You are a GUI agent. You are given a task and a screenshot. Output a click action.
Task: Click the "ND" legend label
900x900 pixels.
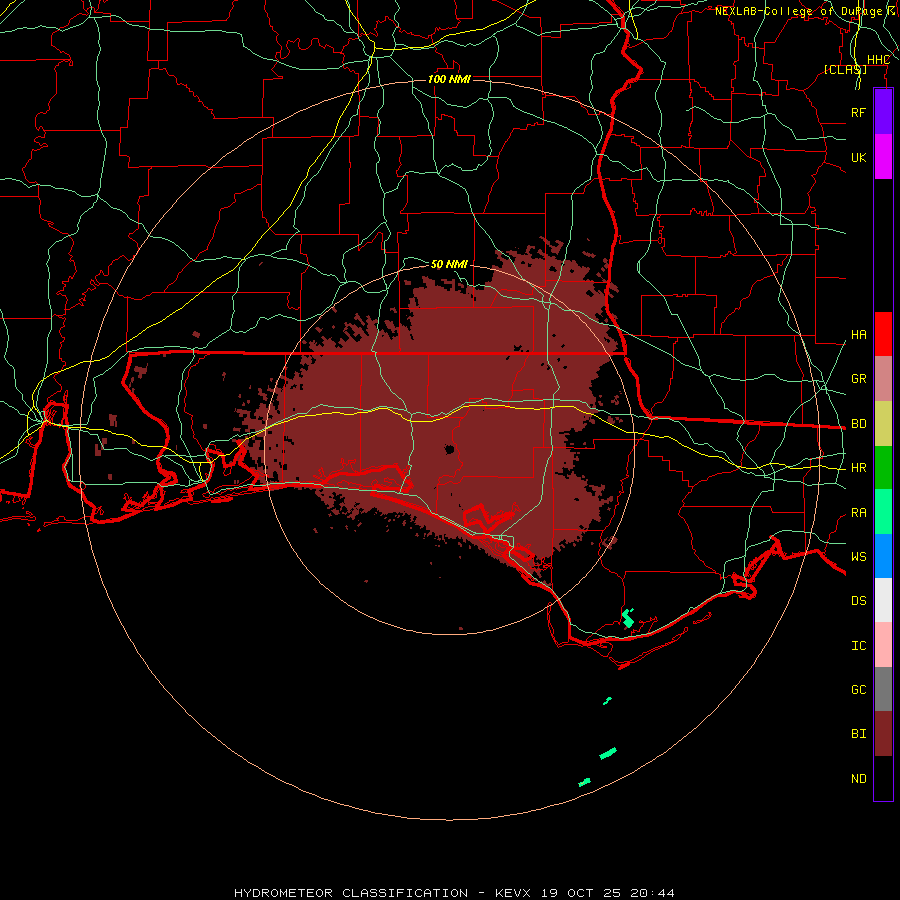(858, 778)
